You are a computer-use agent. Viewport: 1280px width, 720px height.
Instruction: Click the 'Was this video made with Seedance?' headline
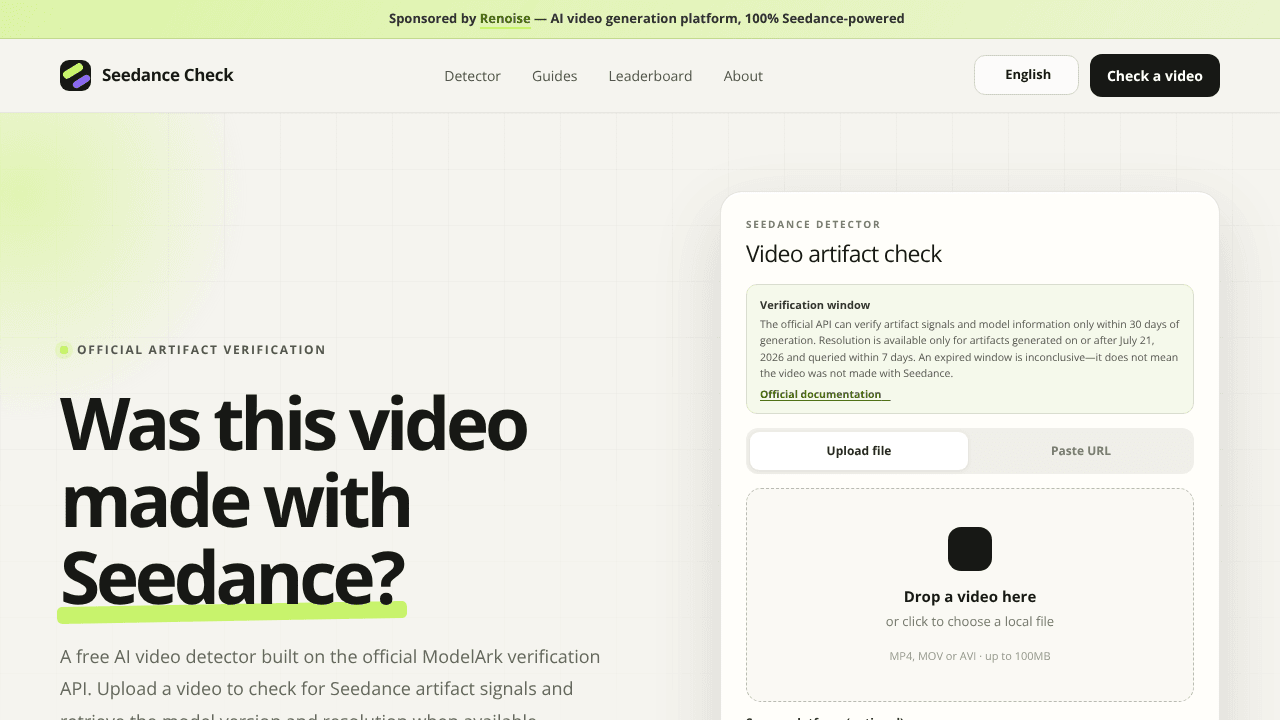[x=294, y=501]
